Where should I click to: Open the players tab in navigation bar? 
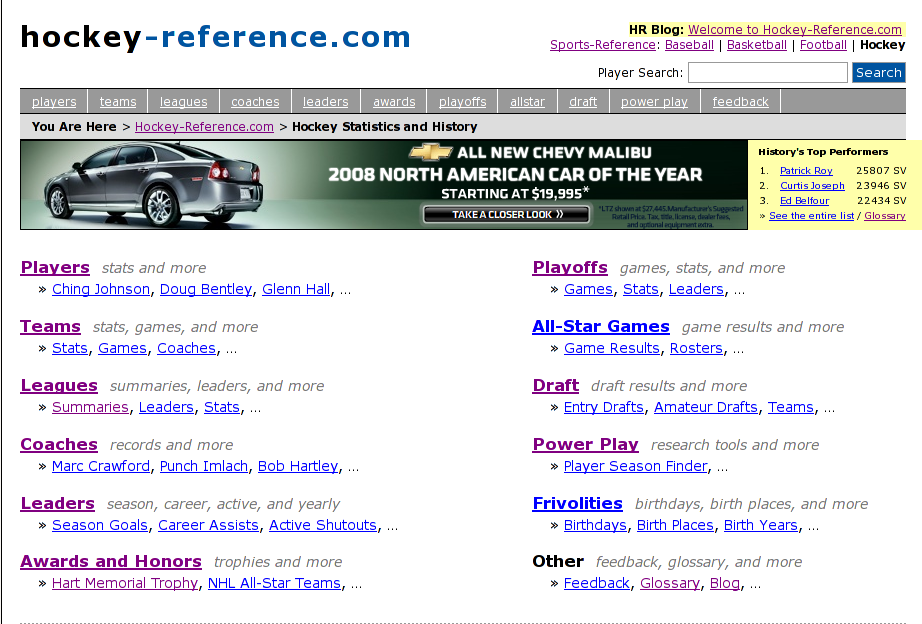[54, 102]
